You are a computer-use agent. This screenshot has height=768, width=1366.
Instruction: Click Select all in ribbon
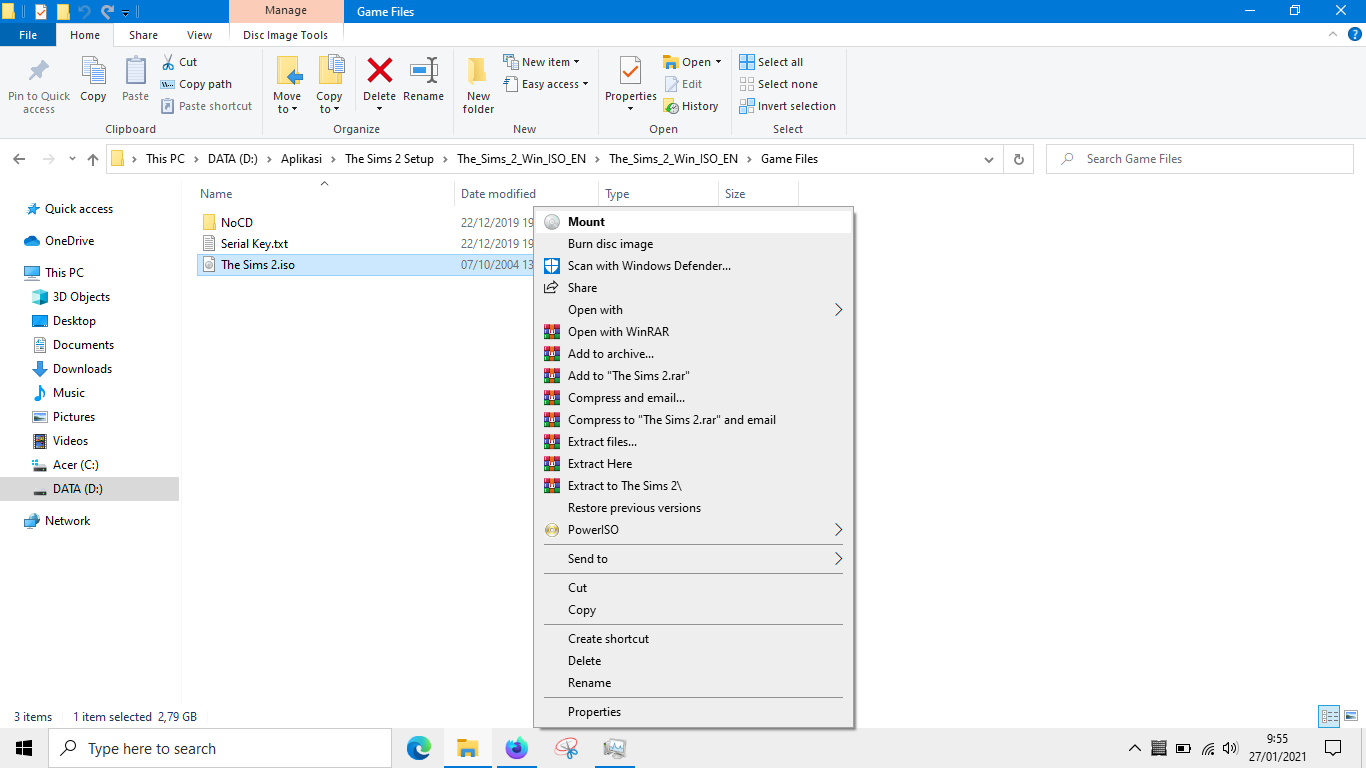coord(771,62)
